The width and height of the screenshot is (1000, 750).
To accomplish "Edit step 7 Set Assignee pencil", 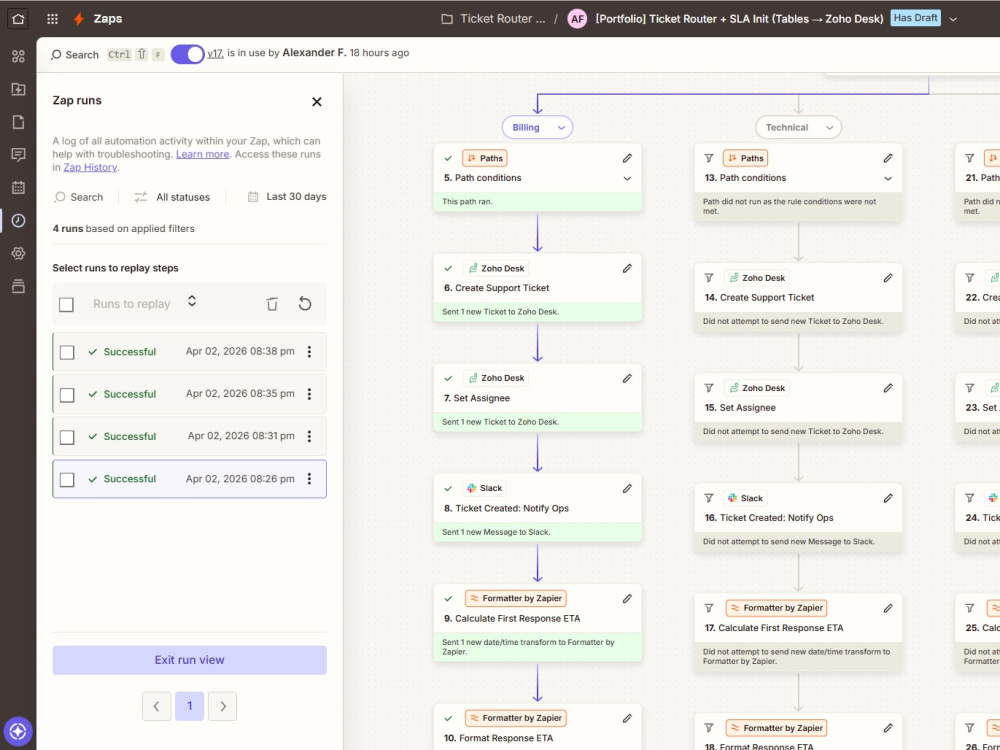I will [627, 378].
